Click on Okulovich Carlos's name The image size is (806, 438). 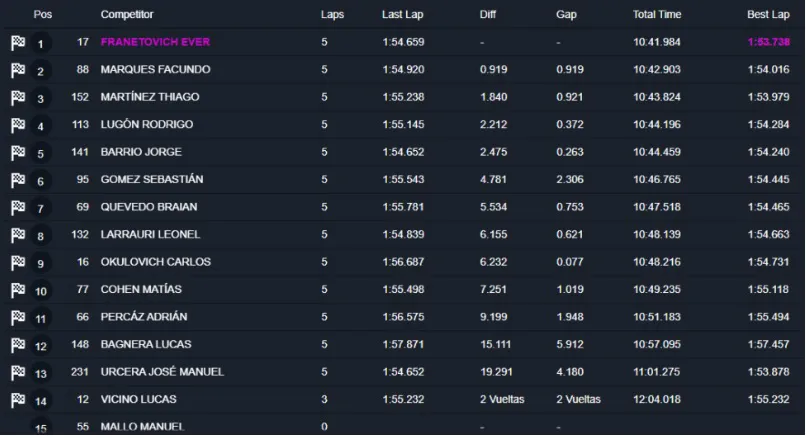pyautogui.click(x=155, y=262)
